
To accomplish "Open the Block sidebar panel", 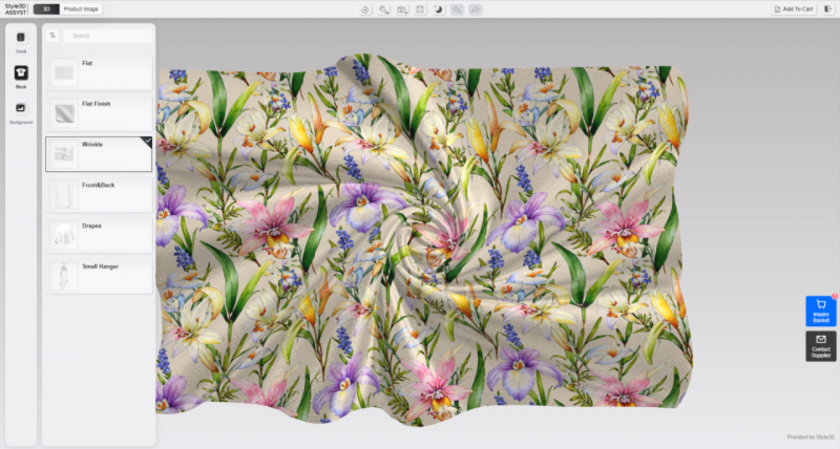I will 21,77.
